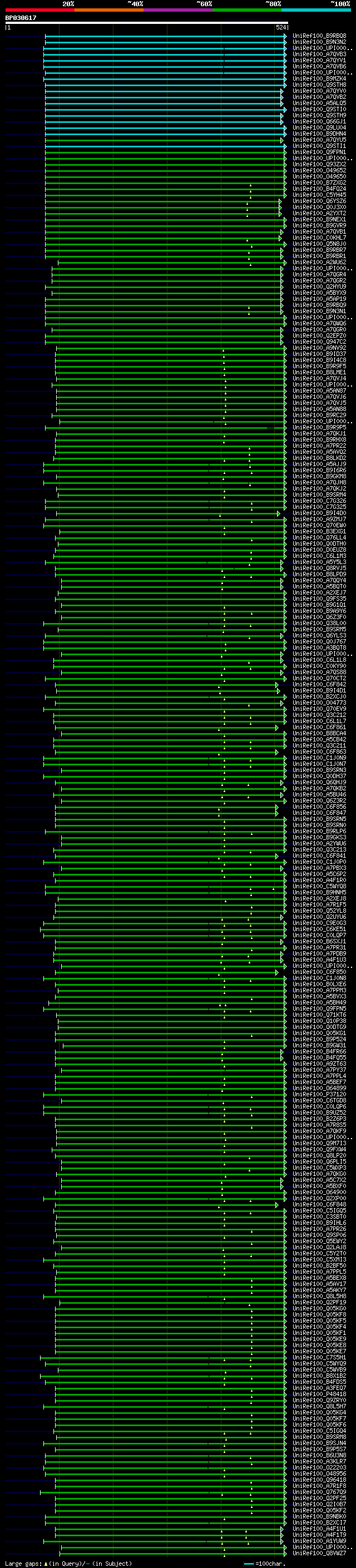The image size is (356, 1568).
Task: Select the UniRef100_P37120 hit label
Action: [319, 1095]
